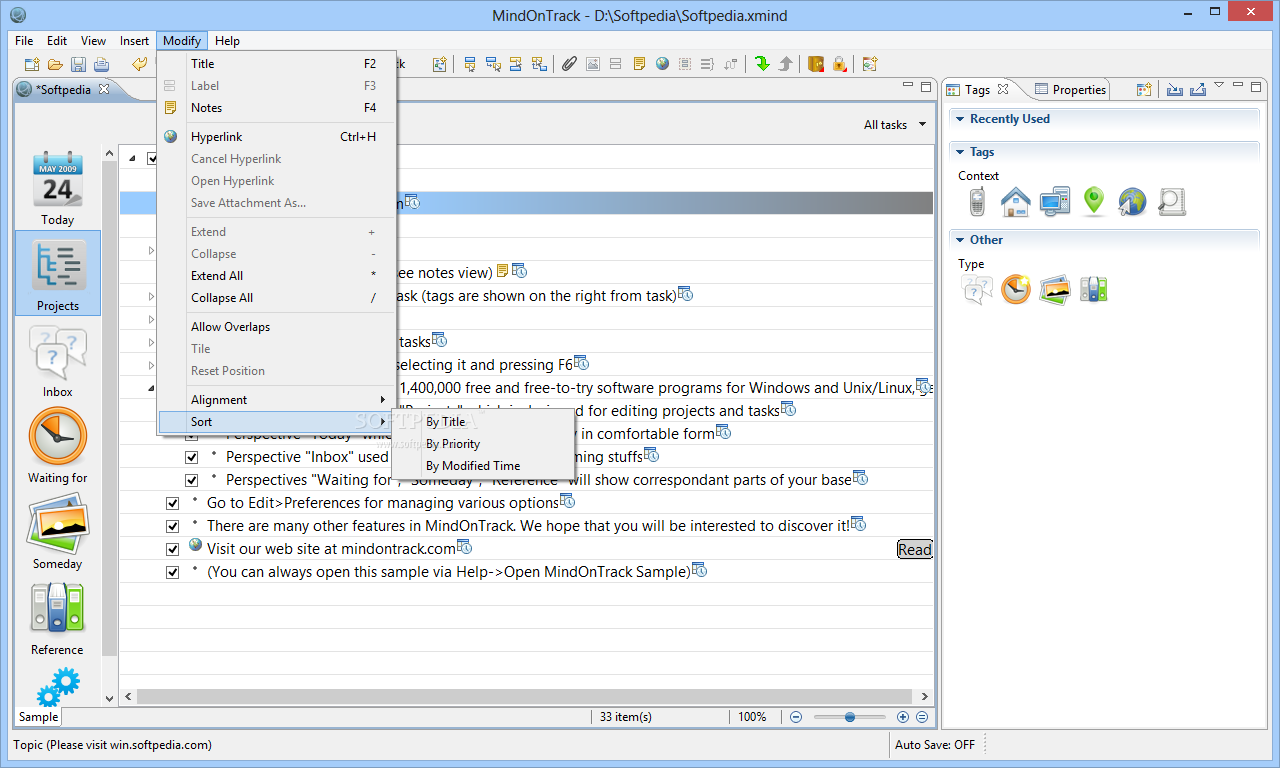The height and width of the screenshot is (768, 1280).
Task: Adjust the zoom slider in status bar
Action: [x=850, y=717]
